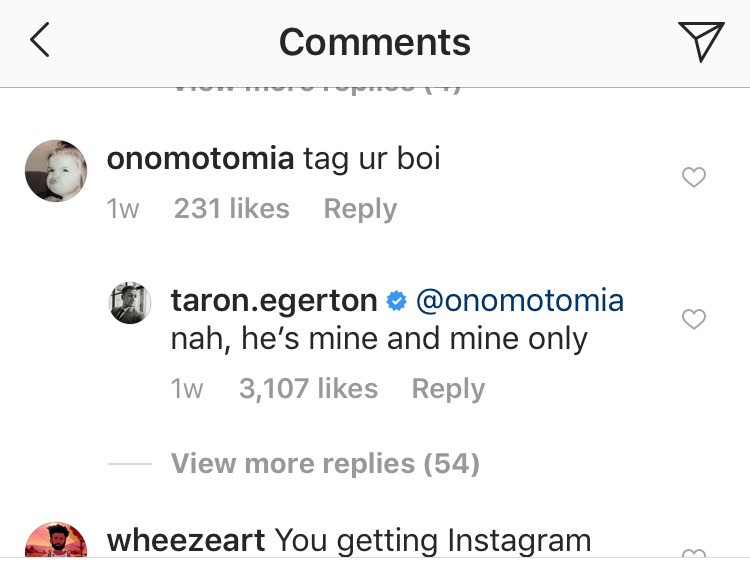
Task: Expand the partially hidden replies link at top
Action: (315, 90)
